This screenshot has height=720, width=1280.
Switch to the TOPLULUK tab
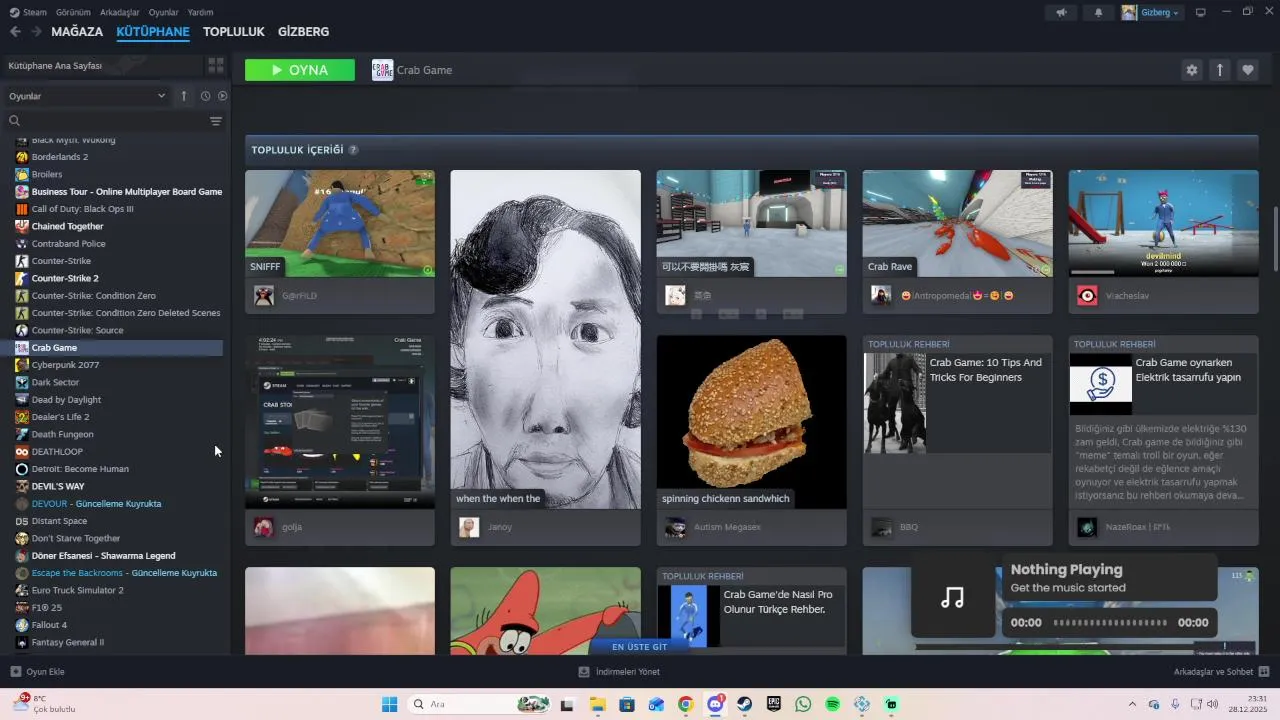234,32
